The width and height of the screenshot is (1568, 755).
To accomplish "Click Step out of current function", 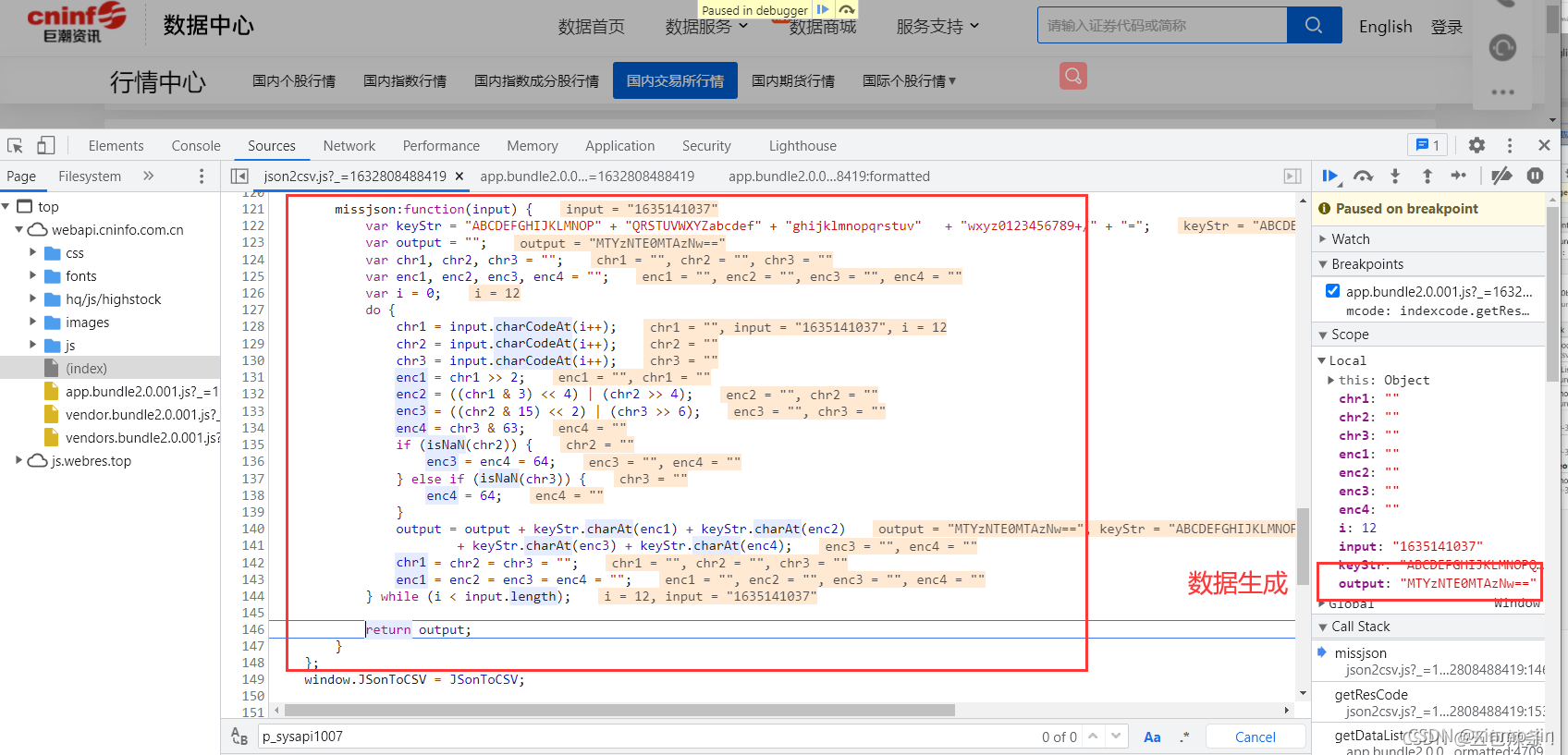I will [x=1427, y=176].
